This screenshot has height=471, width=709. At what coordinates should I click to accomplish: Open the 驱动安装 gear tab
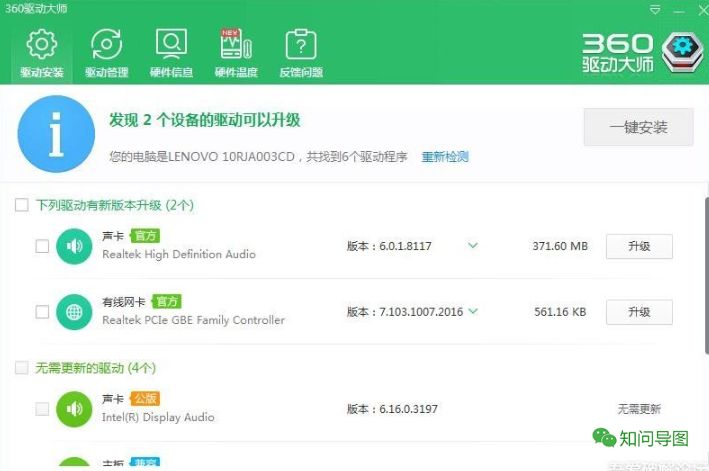42,52
